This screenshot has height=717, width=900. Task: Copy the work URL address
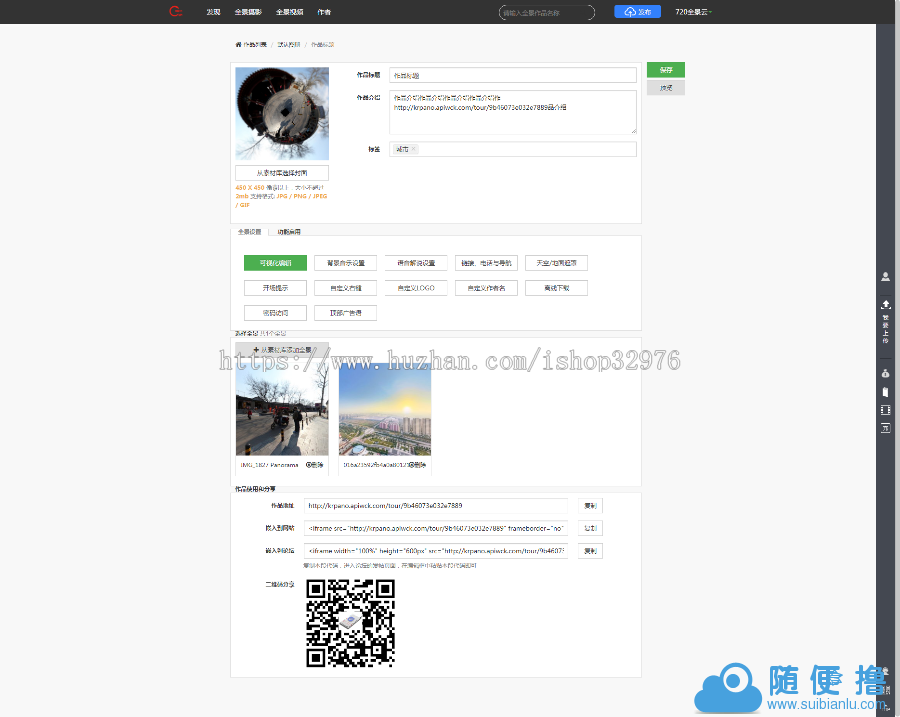(590, 506)
